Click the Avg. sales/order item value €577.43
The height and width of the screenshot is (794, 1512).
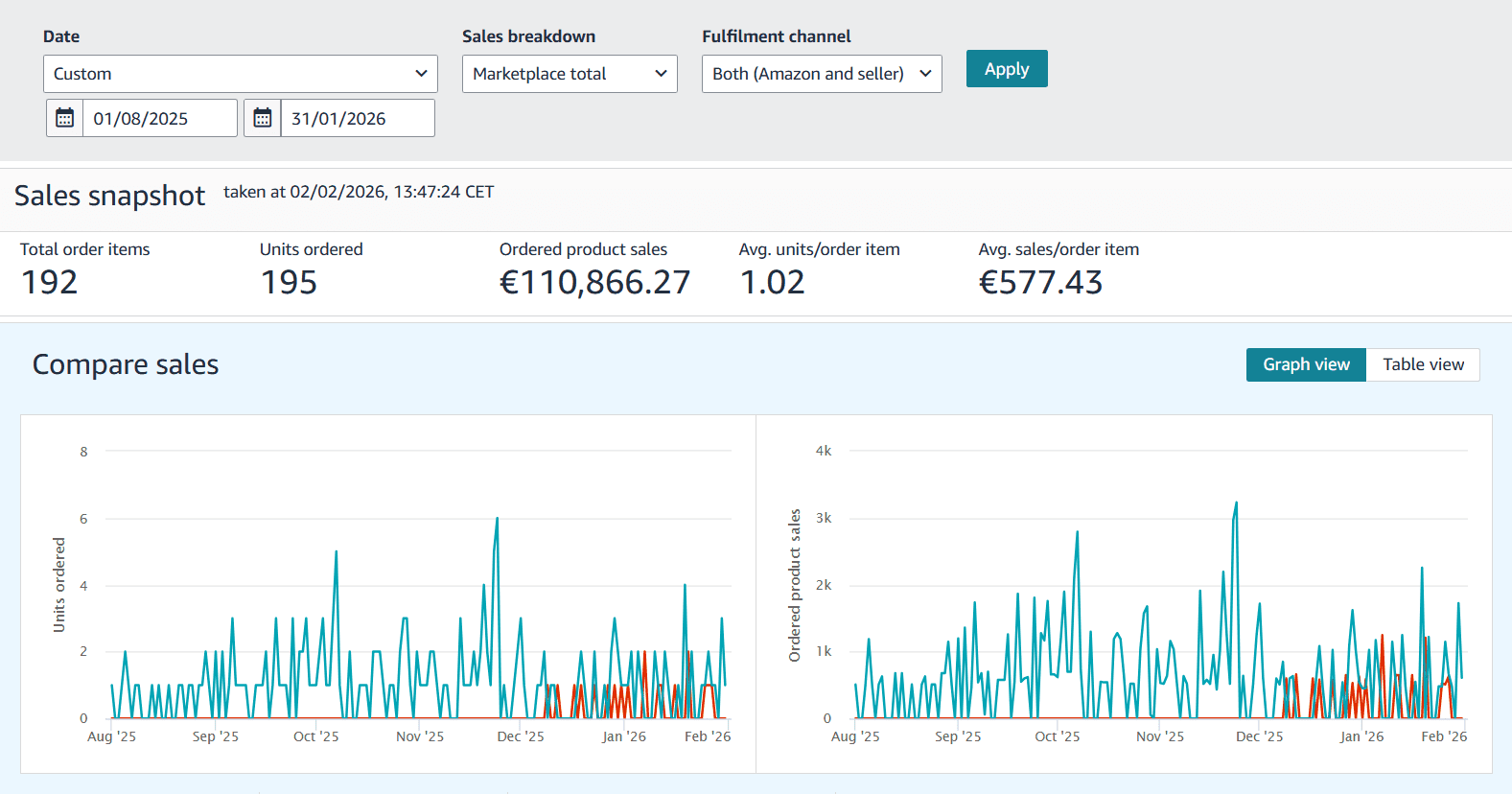(1040, 283)
